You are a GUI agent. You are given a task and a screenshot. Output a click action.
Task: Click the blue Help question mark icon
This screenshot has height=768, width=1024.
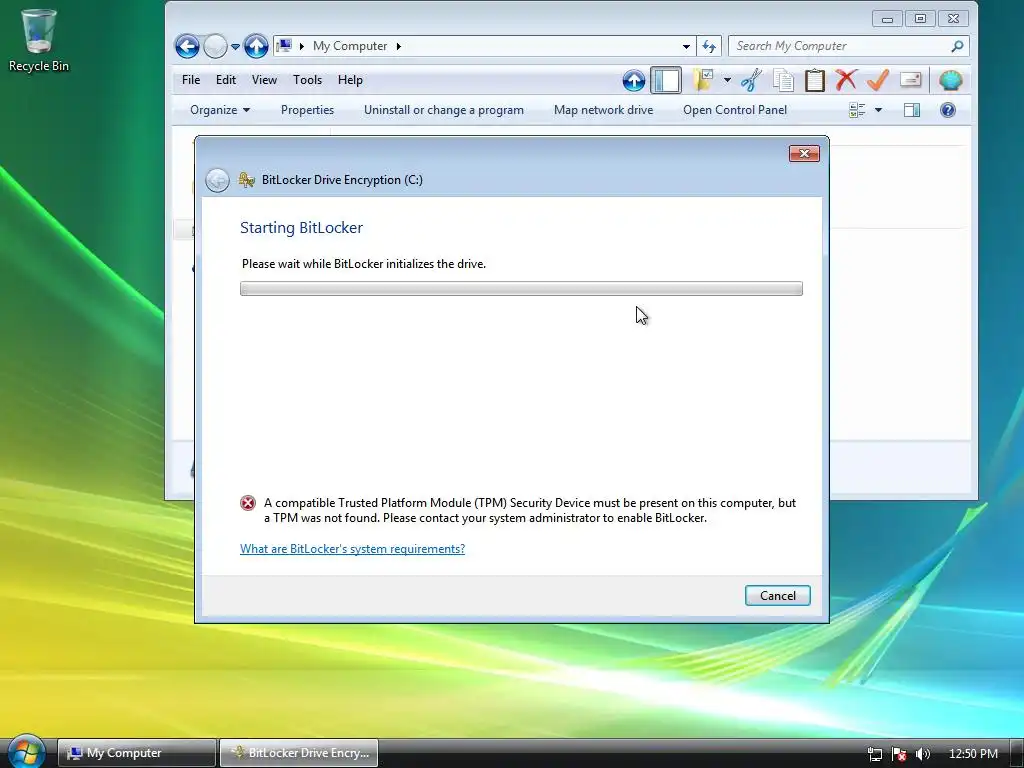click(x=948, y=110)
